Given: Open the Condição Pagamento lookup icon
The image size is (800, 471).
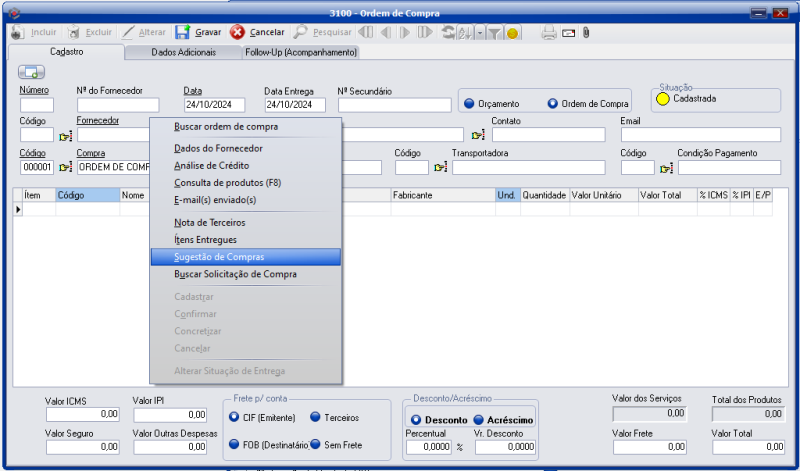Looking at the screenshot, I should coord(665,168).
